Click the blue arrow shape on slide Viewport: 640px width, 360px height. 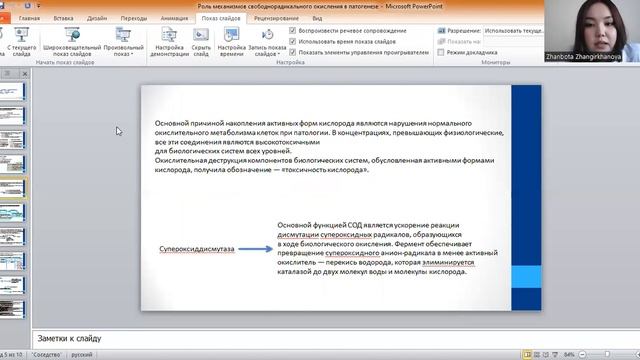click(x=256, y=249)
